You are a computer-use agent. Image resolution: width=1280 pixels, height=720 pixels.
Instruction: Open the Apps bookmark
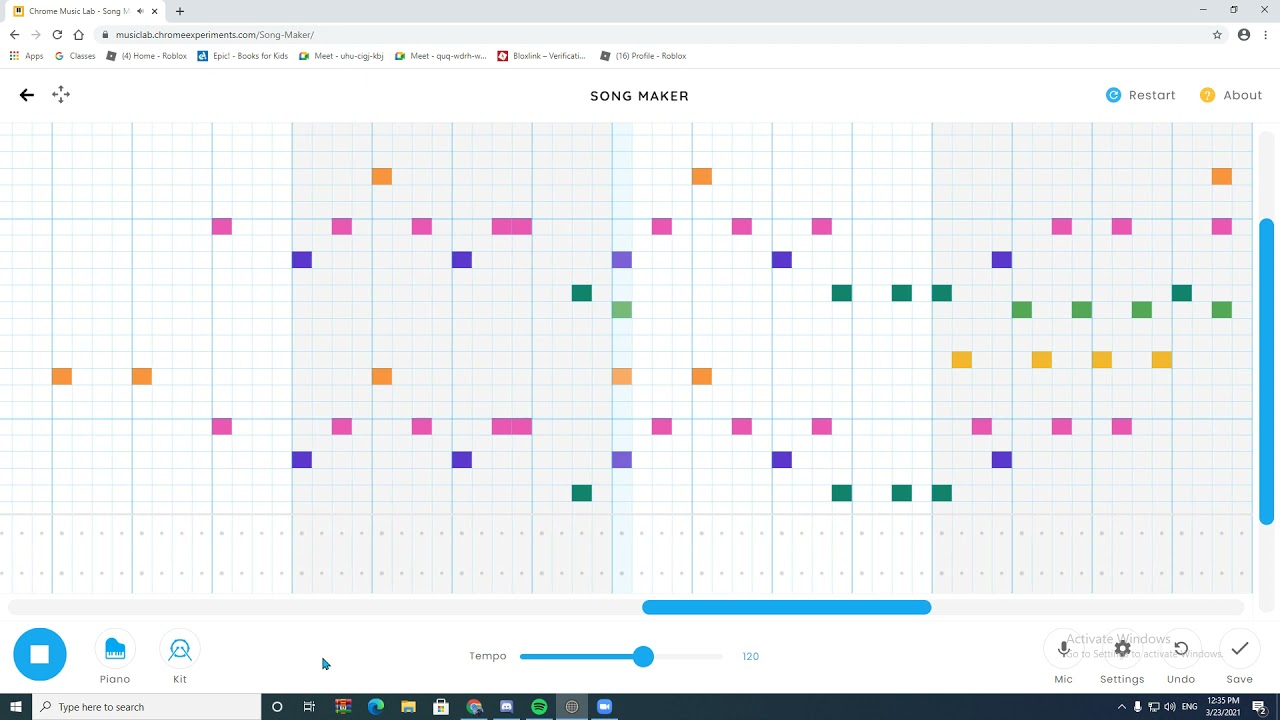click(27, 56)
